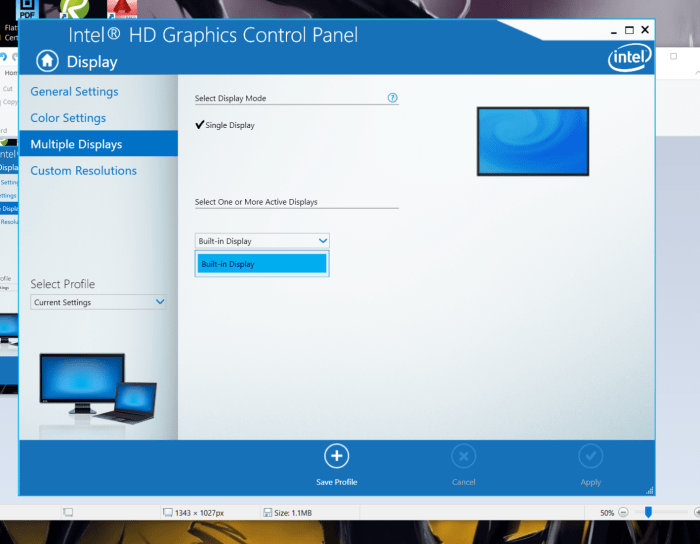700x544 pixels.
Task: Click the zoom slider handle in status bar
Action: point(648,512)
